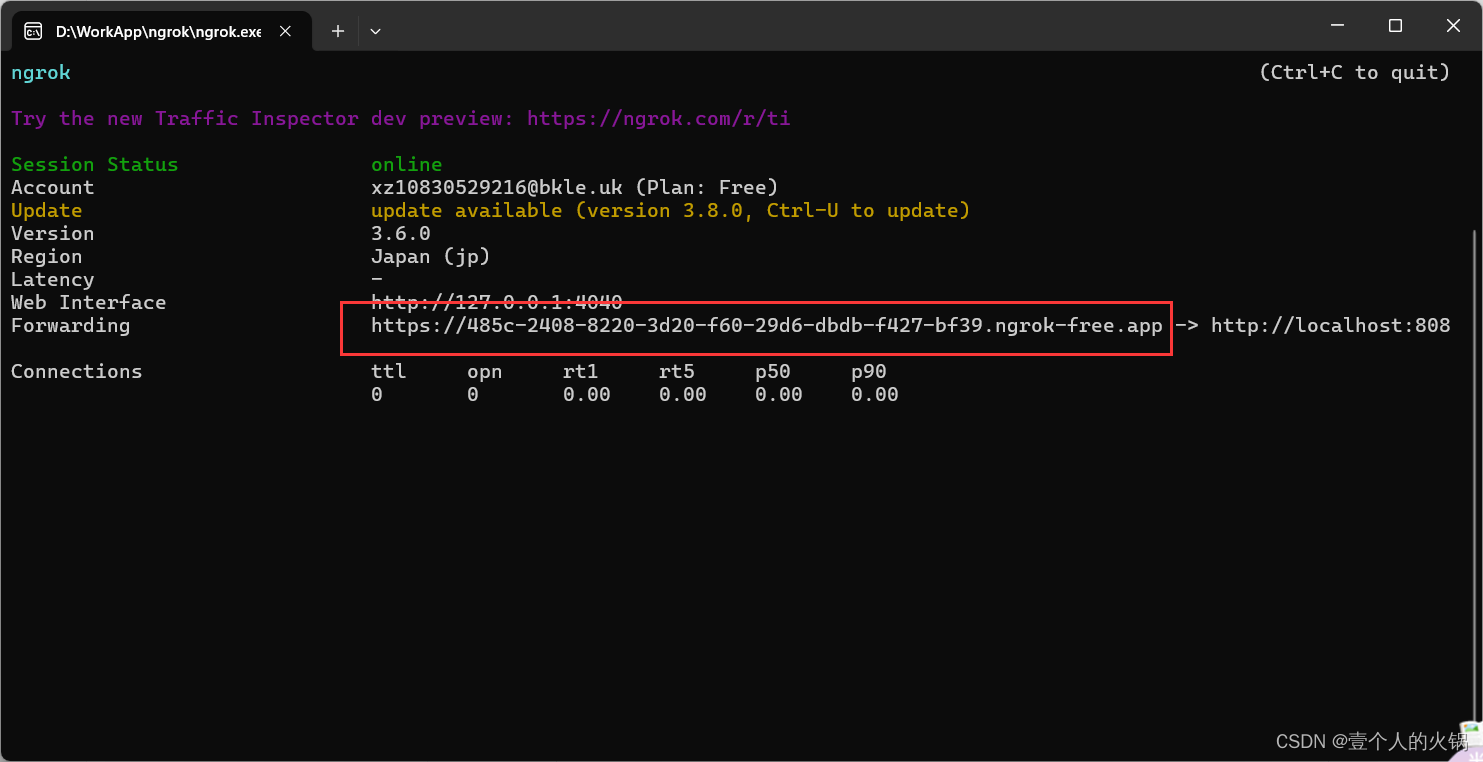Click the http://localhost:808 target address

point(1330,326)
